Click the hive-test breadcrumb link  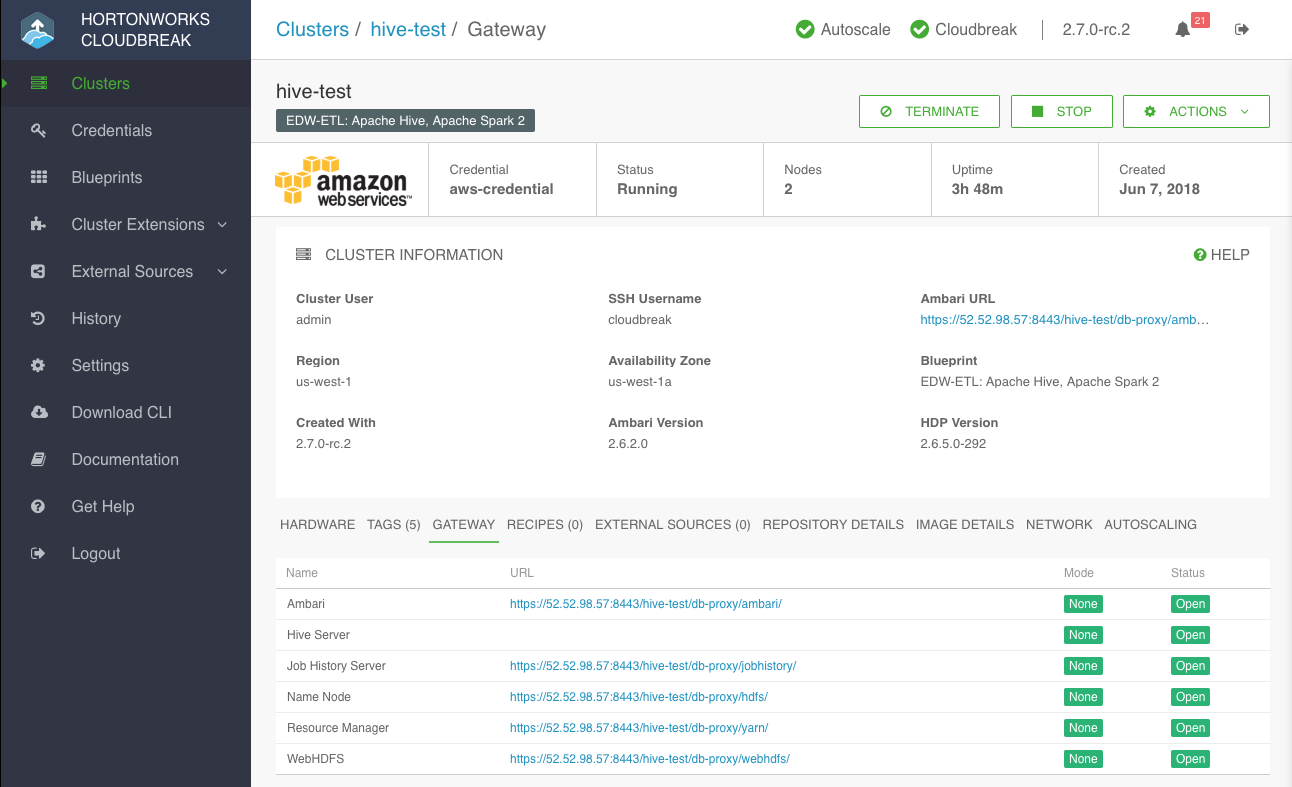408,29
